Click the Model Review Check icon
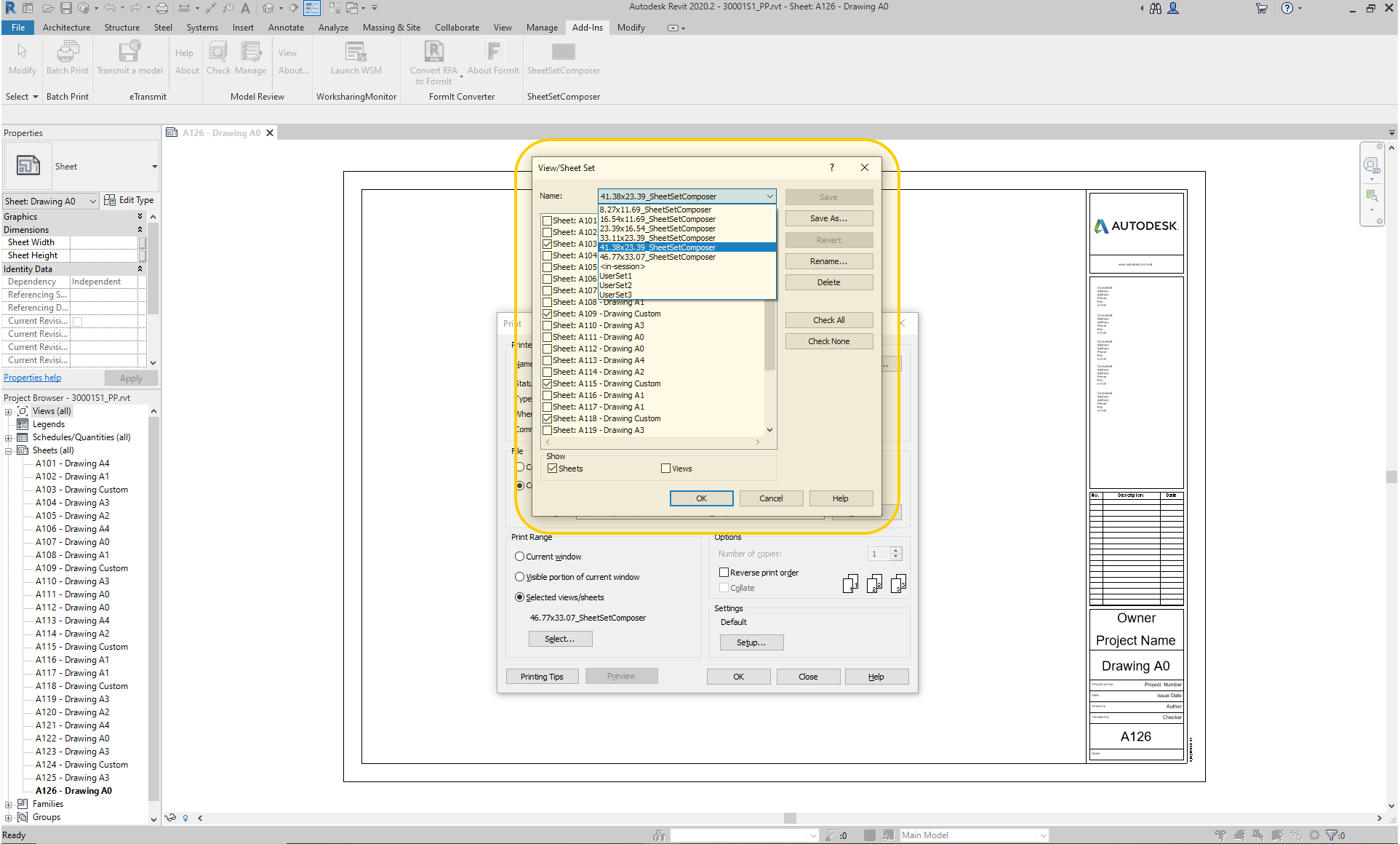Viewport: 1400px width, 844px height. click(x=218, y=53)
